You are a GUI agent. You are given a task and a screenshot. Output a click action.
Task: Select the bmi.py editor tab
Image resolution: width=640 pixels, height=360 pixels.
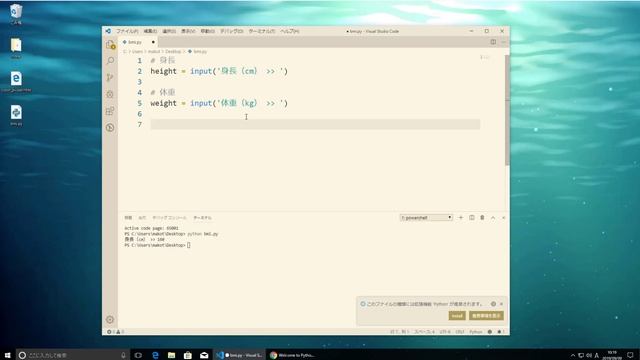coord(138,42)
